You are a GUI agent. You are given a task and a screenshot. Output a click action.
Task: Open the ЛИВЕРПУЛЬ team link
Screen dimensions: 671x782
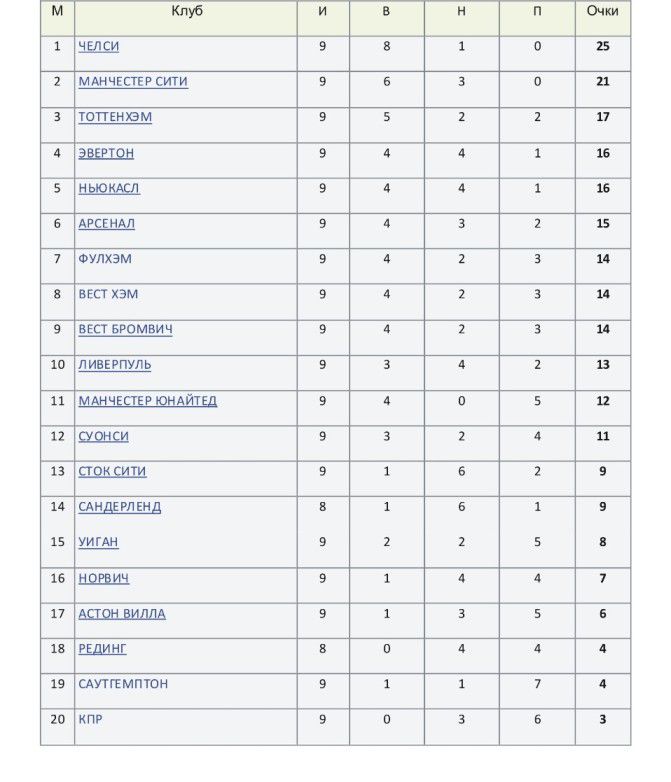click(115, 365)
